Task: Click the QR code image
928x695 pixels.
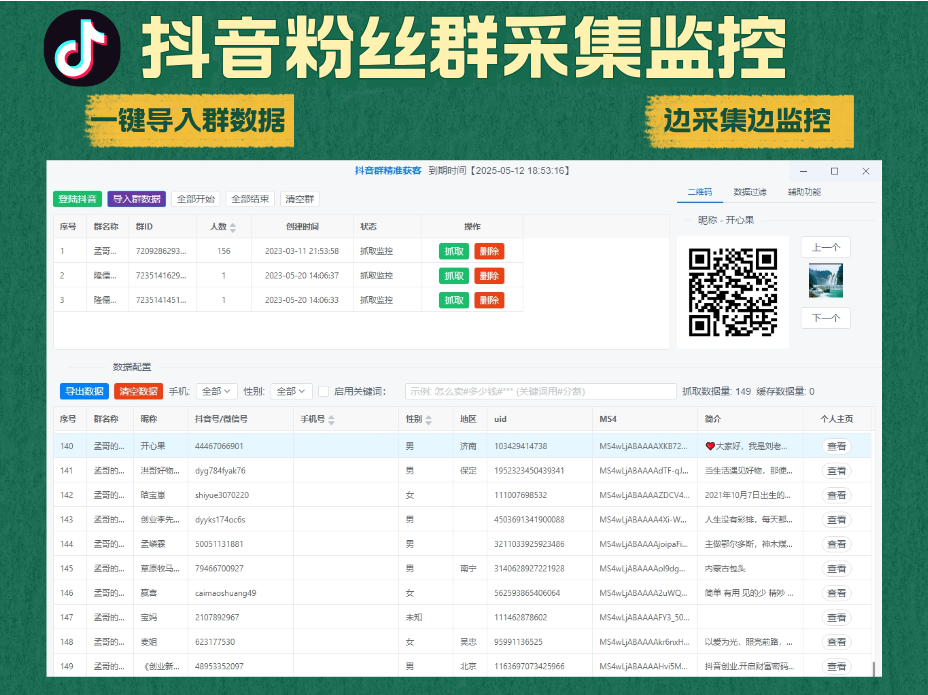Action: (733, 292)
